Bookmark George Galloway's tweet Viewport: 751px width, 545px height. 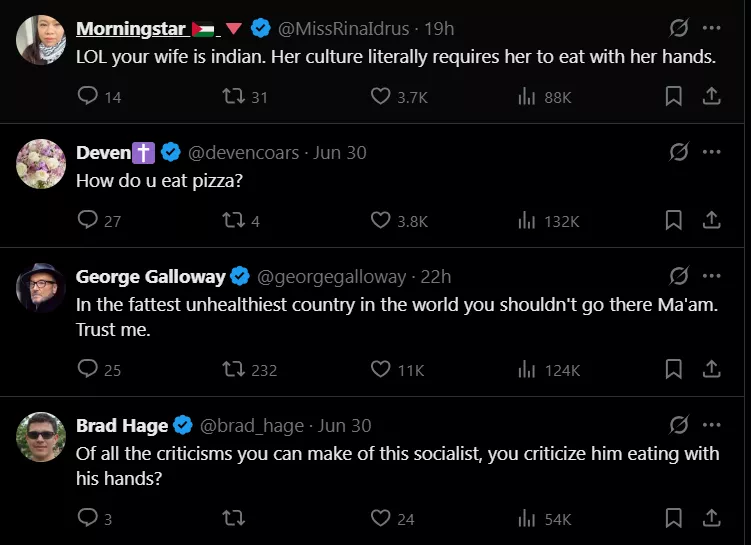click(674, 370)
